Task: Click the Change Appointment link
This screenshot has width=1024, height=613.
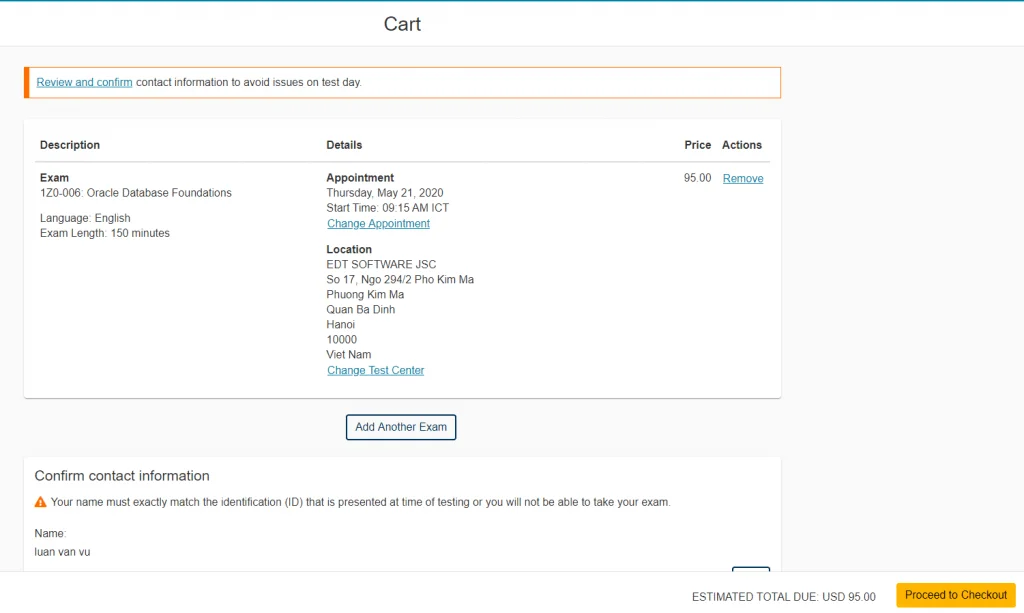Action: tap(378, 224)
